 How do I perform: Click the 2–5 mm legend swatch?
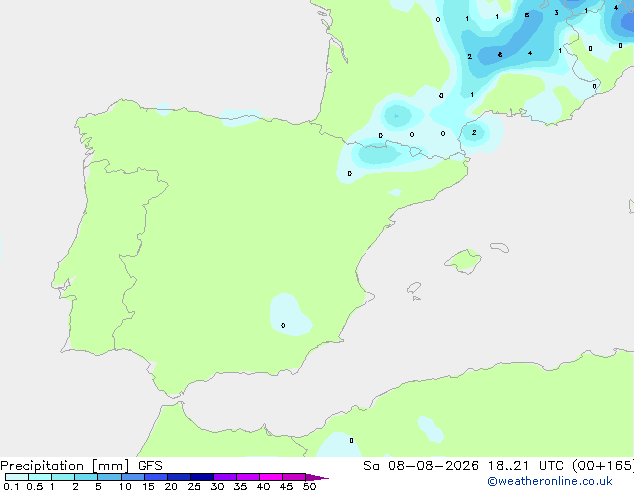coord(86,477)
